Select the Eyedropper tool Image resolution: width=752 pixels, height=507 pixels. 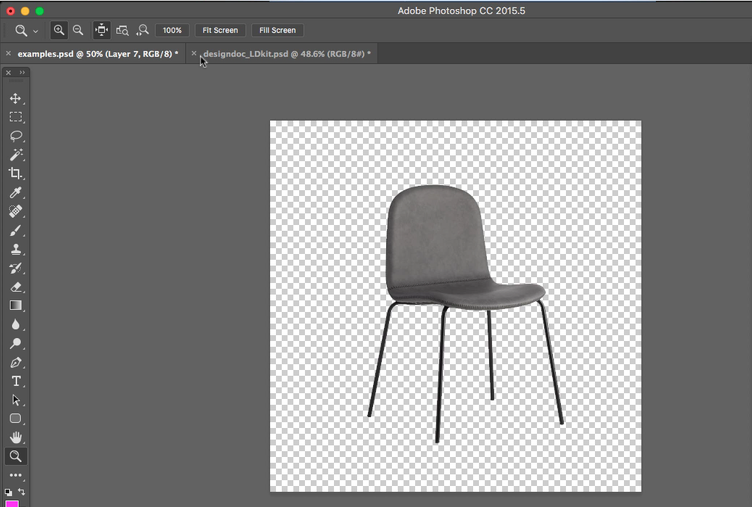[x=16, y=193]
